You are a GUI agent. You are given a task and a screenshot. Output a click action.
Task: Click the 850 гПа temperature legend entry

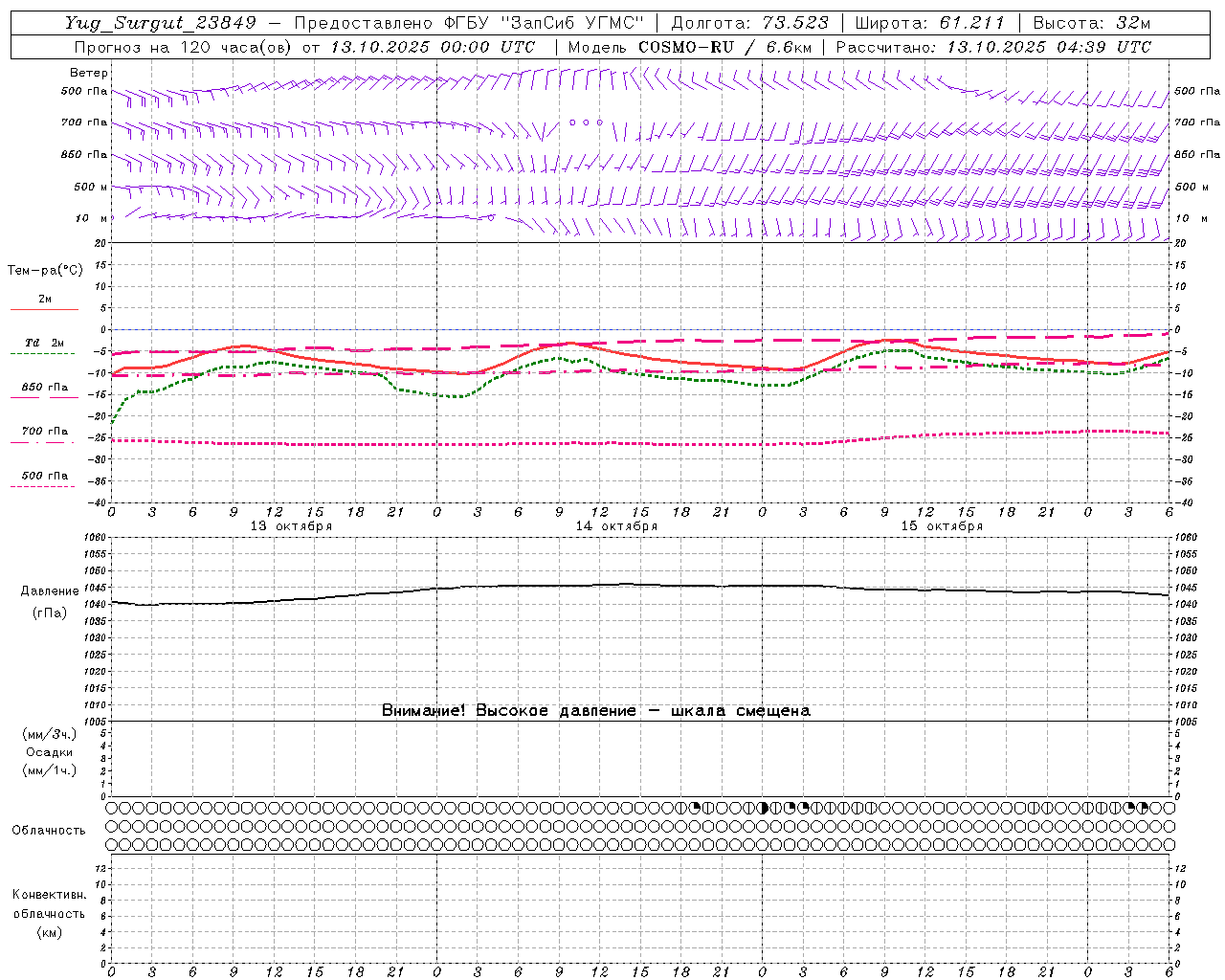tap(44, 387)
